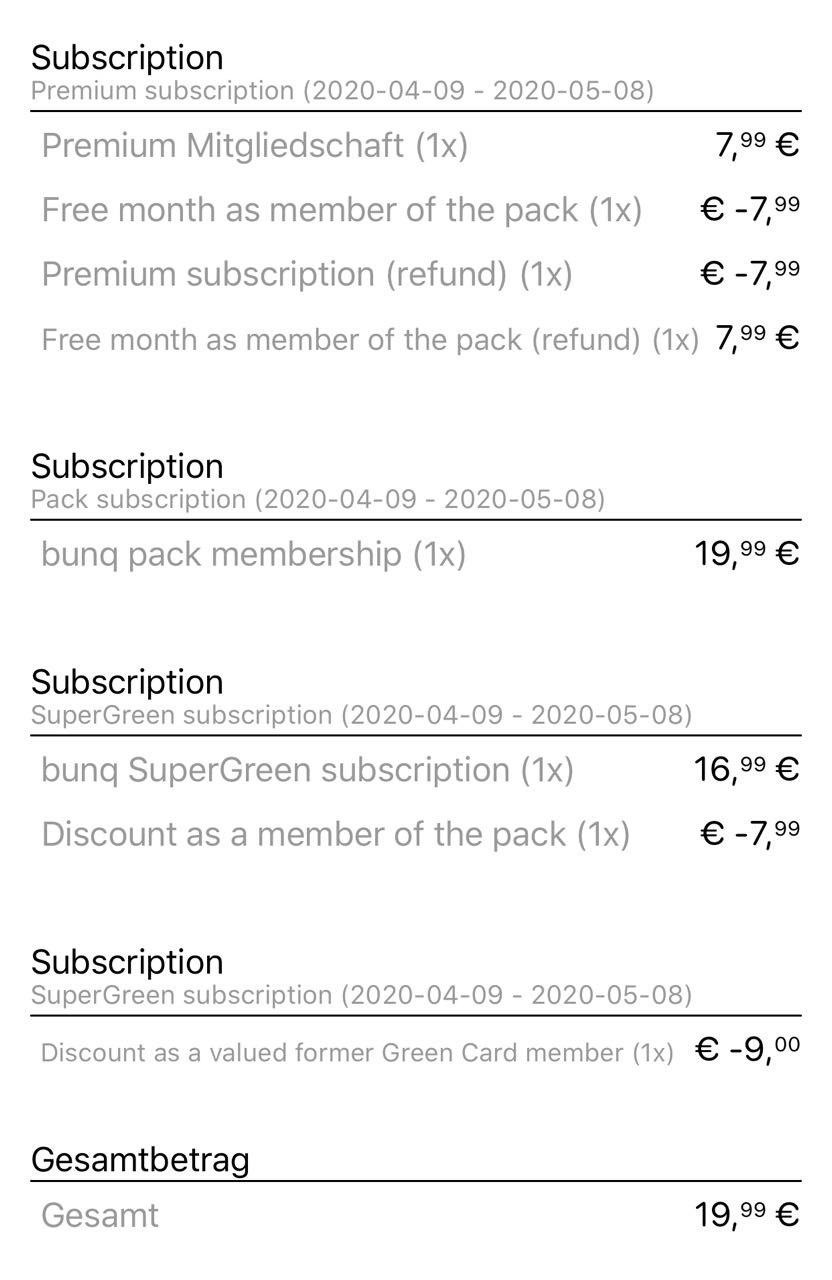Tap the Subscription heading above Pack subscription
Screen dimensions: 832x1280
click(127, 466)
